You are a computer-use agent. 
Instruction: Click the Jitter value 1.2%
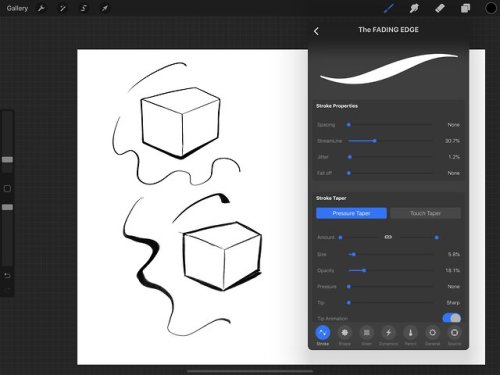click(454, 157)
